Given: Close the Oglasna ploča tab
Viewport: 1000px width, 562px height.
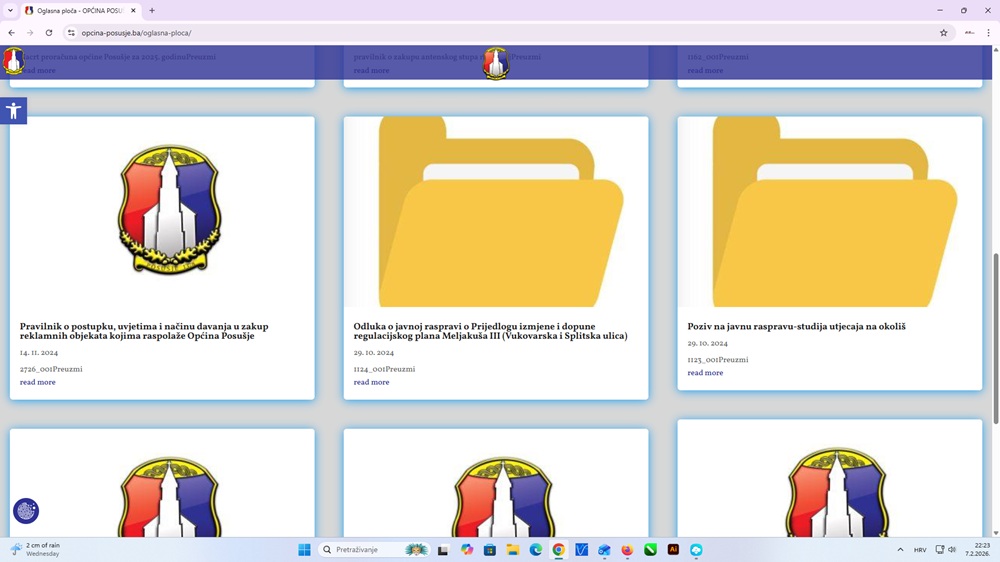Looking at the screenshot, I should pos(133,10).
